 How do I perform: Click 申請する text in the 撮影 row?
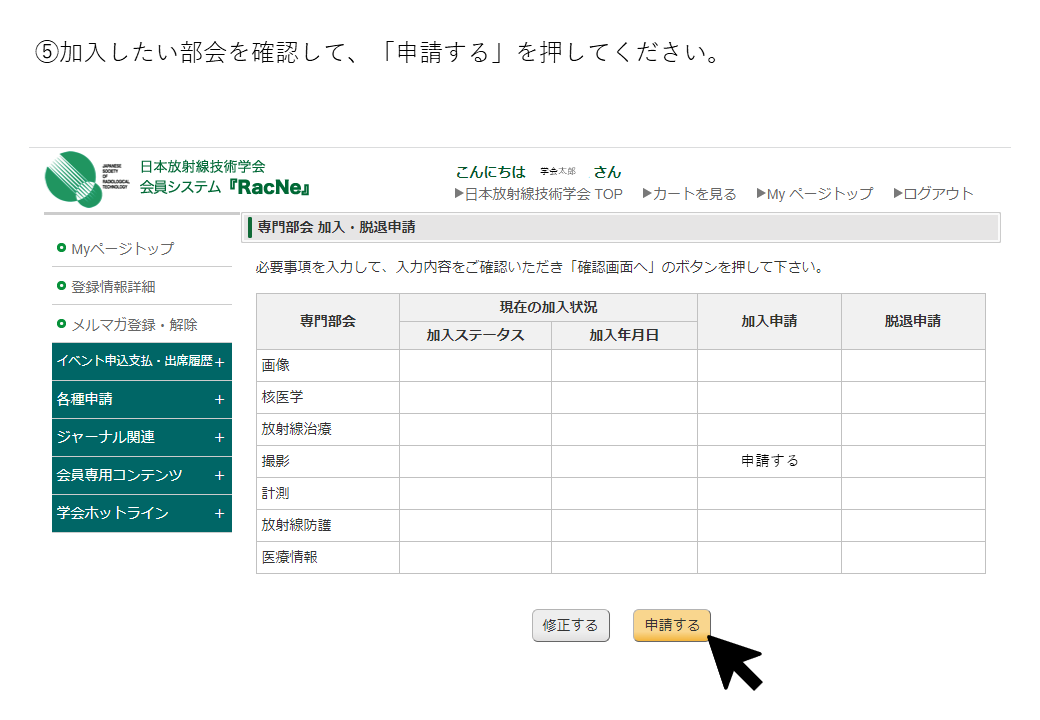tap(769, 461)
